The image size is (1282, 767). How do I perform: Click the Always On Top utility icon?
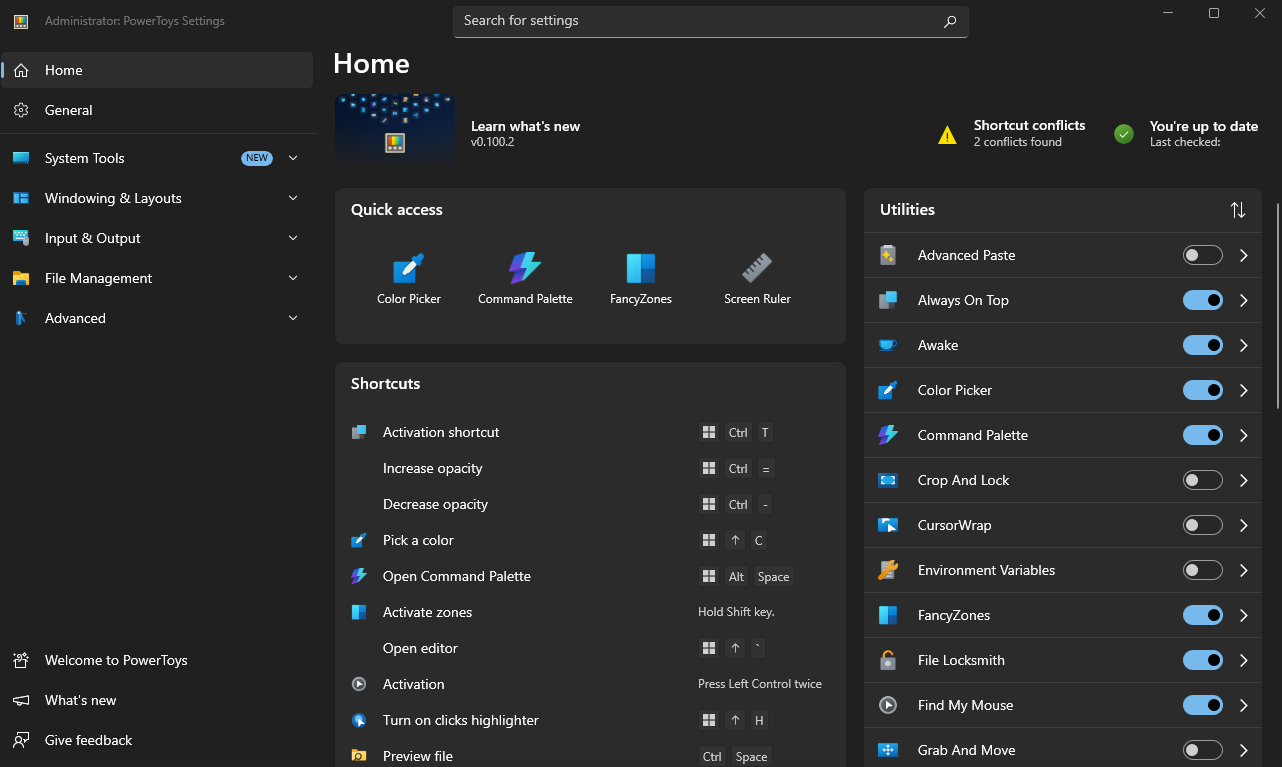888,300
